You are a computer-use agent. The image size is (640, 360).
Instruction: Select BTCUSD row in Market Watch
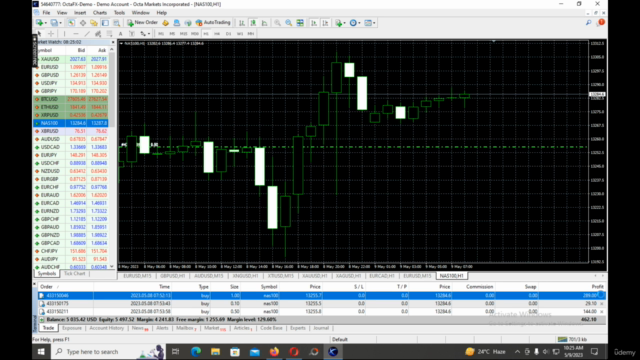[71, 99]
